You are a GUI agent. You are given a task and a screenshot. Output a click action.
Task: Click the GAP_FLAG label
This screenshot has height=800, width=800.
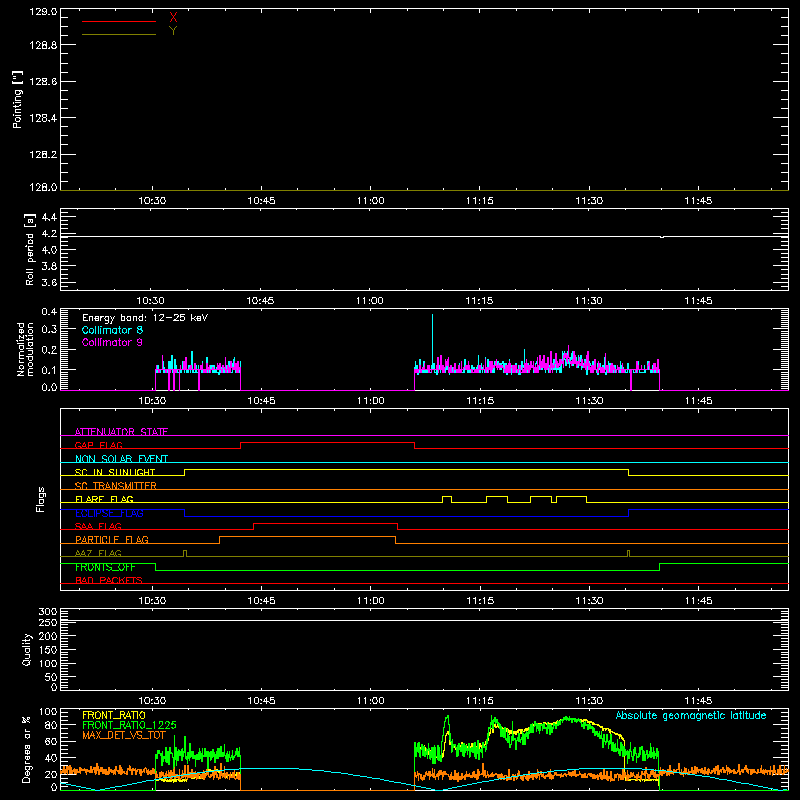(98, 445)
